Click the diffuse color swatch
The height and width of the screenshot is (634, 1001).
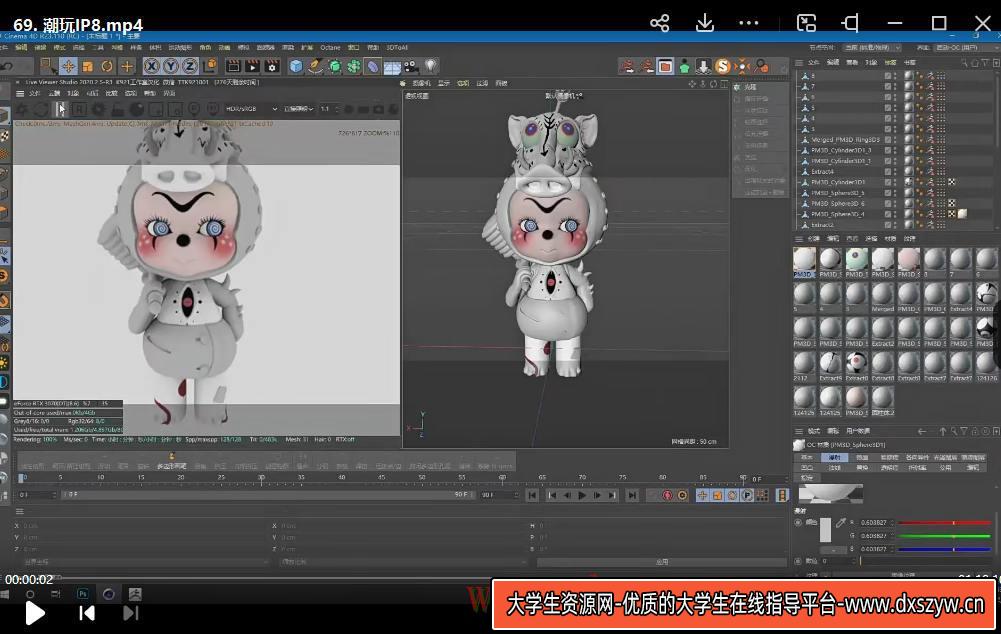(825, 530)
